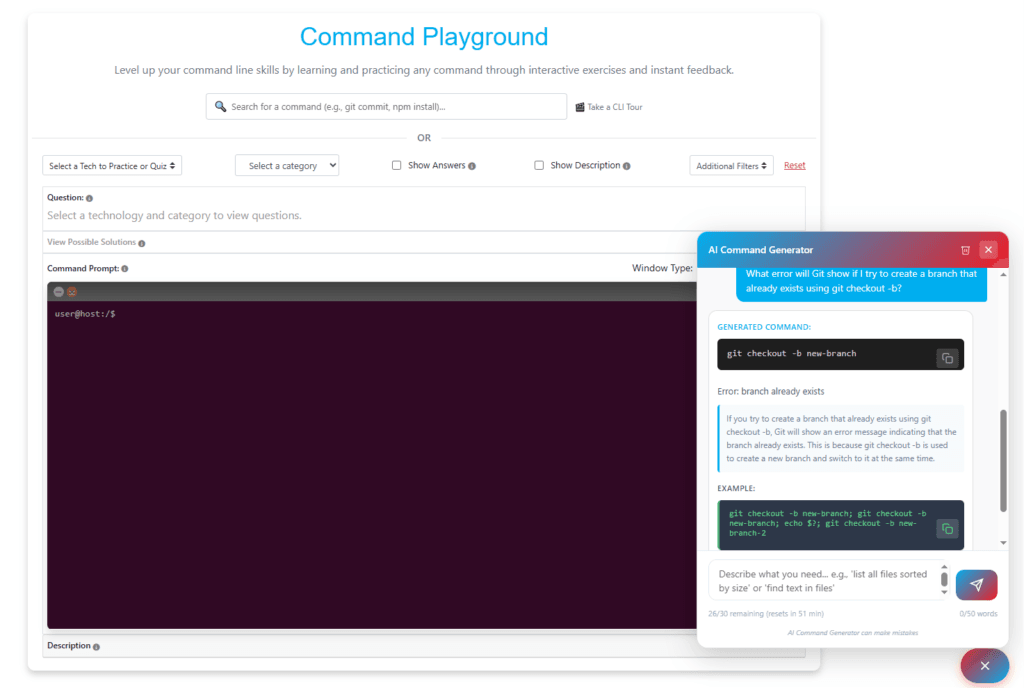The image size is (1024, 688).
Task: Click the Describe what you need text box
Action: tap(822, 581)
